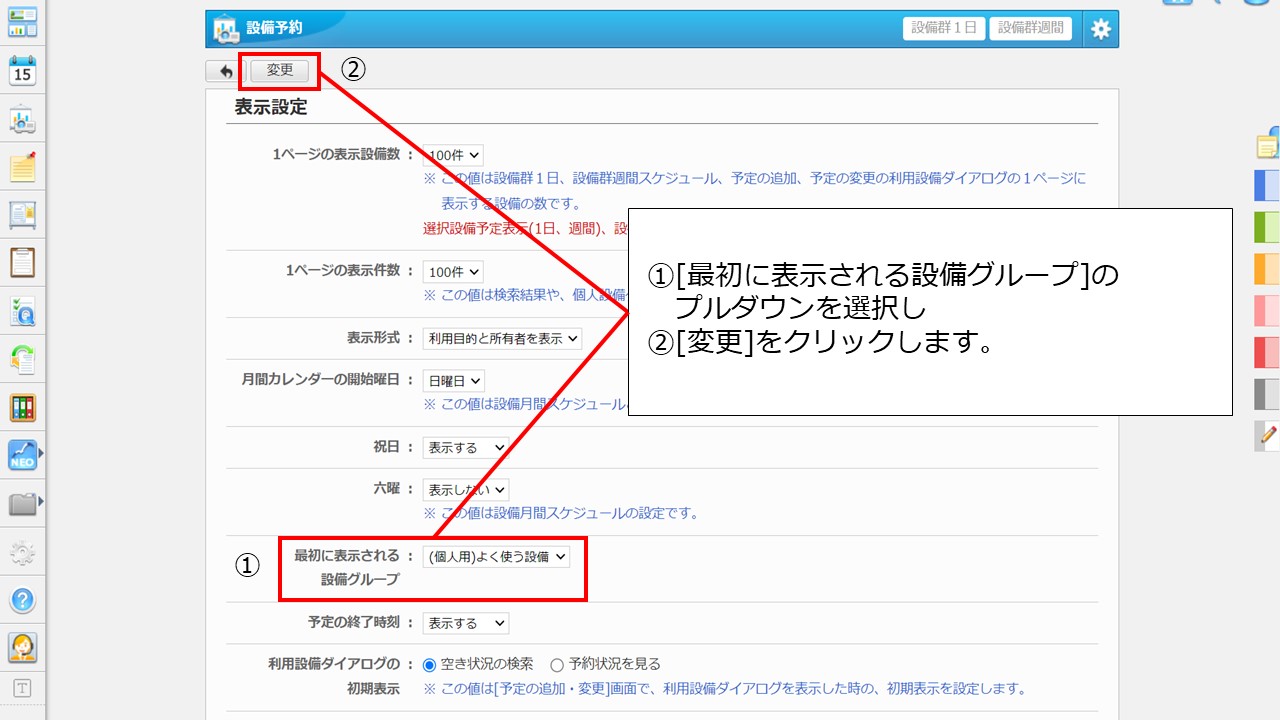Screen dimensions: 1280x720
Task: Click the 変更 button
Action: pos(280,70)
